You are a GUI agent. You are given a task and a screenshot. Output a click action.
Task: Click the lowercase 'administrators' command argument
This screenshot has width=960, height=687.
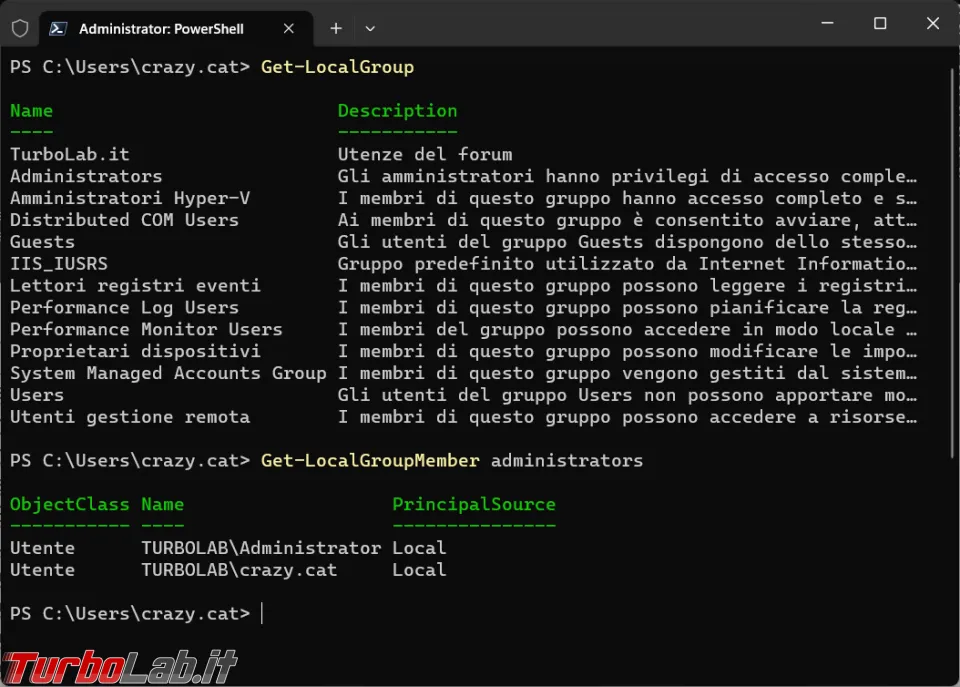pos(567,460)
